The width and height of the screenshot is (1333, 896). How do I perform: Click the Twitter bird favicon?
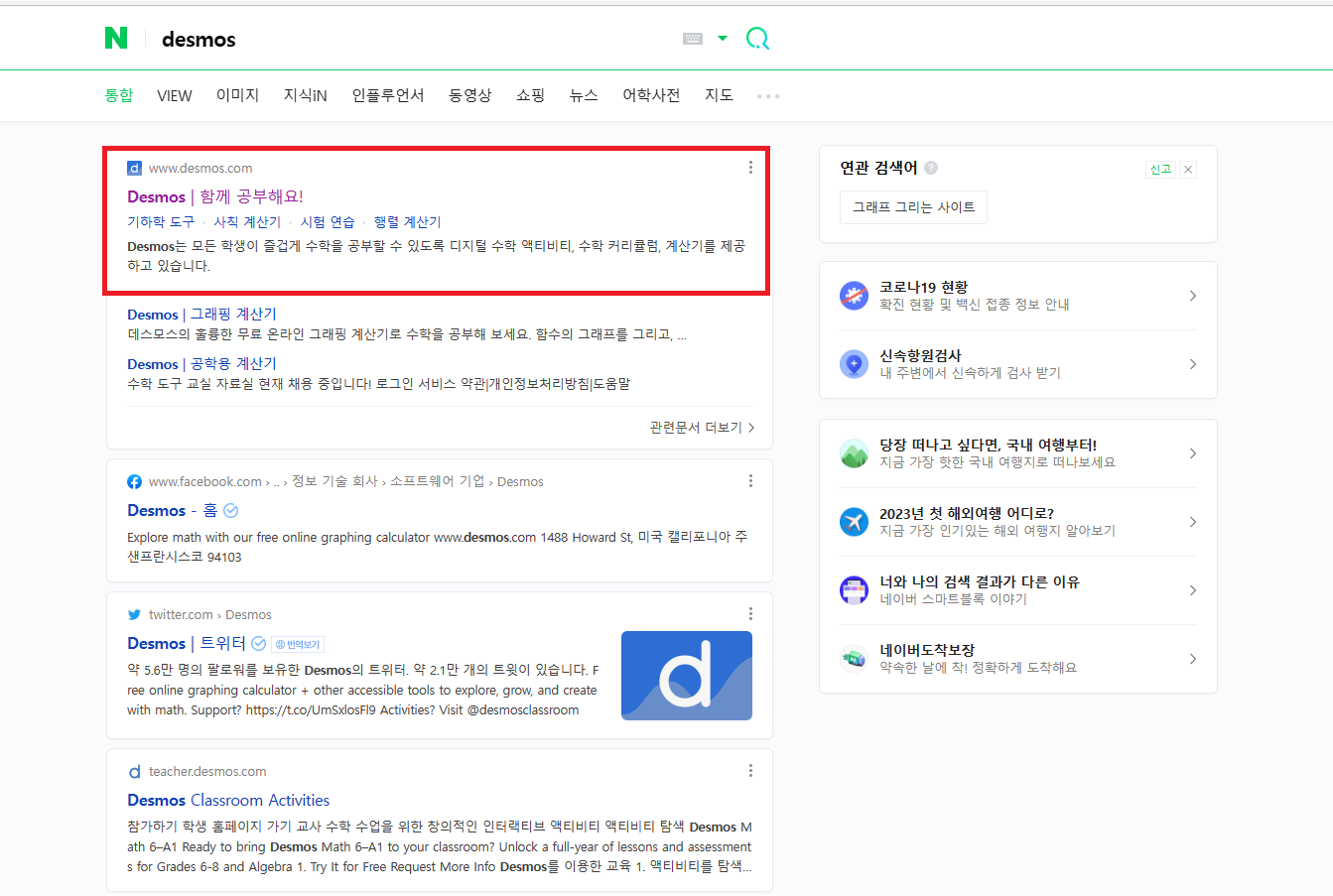(134, 614)
